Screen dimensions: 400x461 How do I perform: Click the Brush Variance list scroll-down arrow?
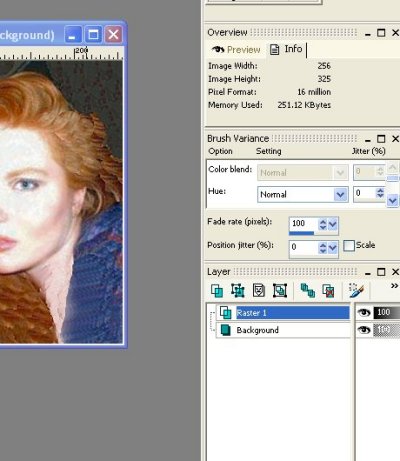[393, 201]
